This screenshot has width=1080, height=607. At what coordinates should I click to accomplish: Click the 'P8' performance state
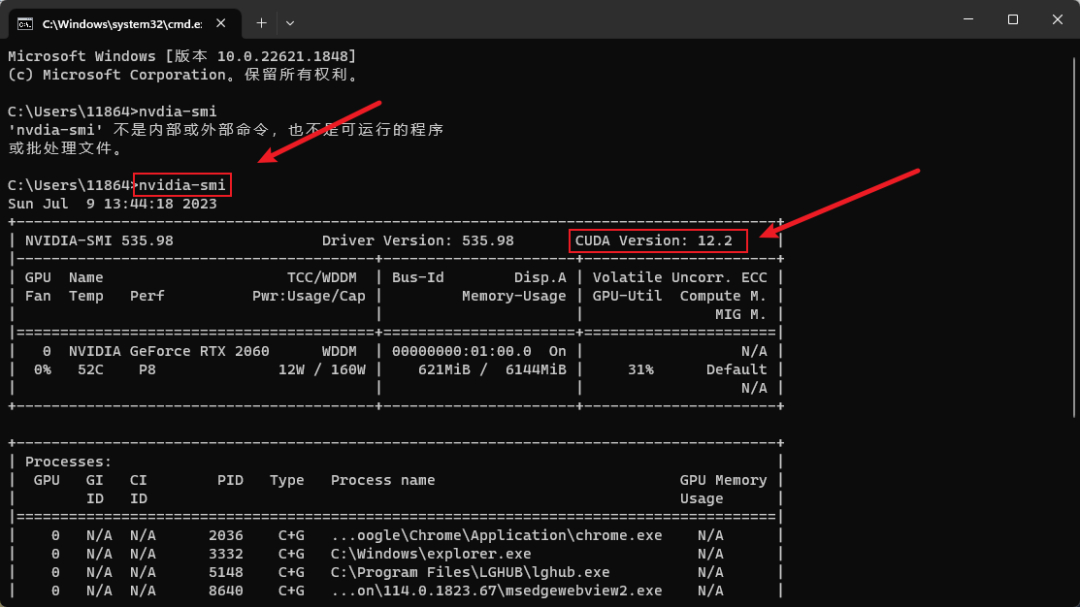pos(147,369)
